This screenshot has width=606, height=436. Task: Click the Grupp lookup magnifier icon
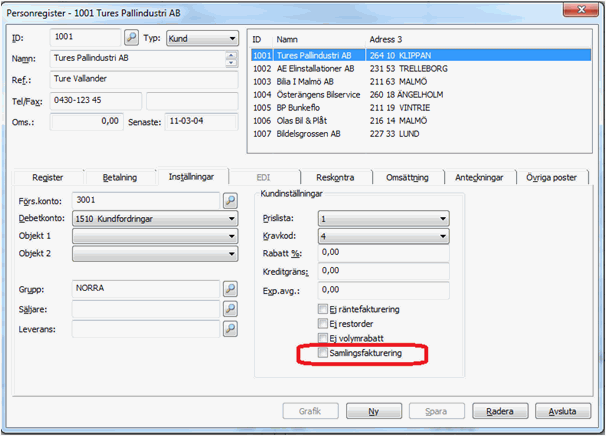[x=230, y=289]
